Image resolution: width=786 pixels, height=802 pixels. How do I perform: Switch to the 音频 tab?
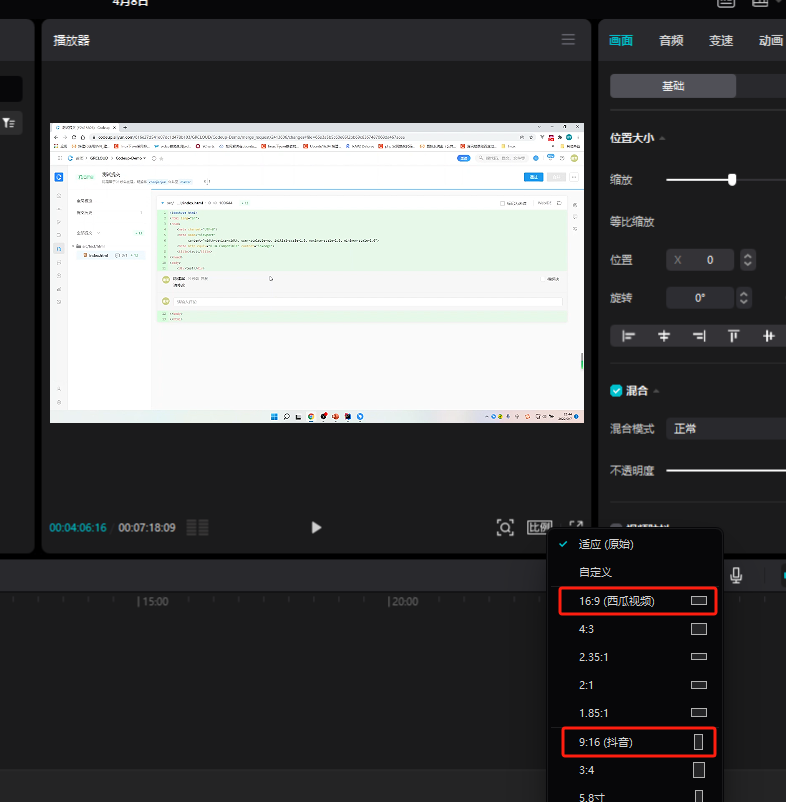point(671,40)
